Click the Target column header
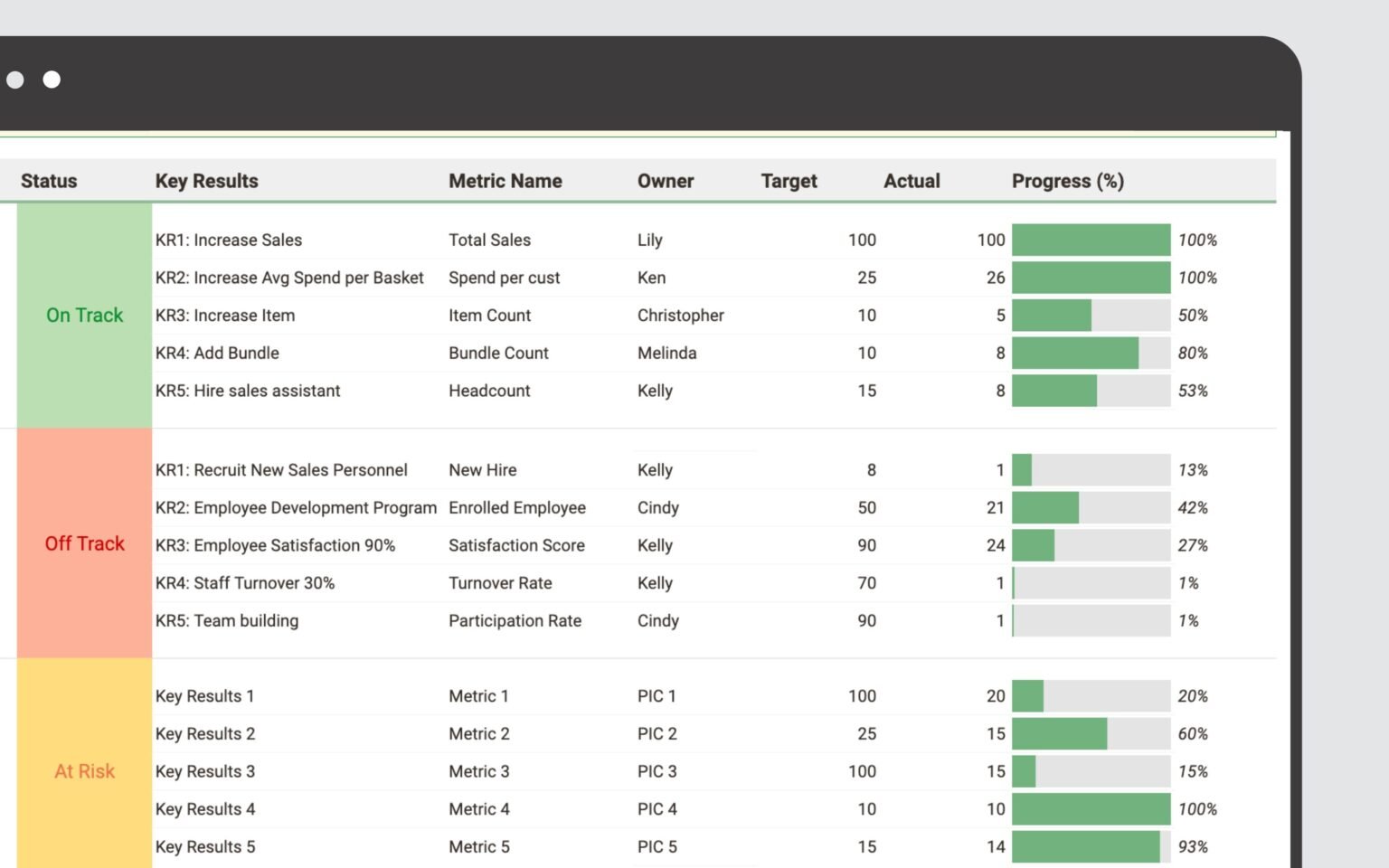 tap(789, 181)
